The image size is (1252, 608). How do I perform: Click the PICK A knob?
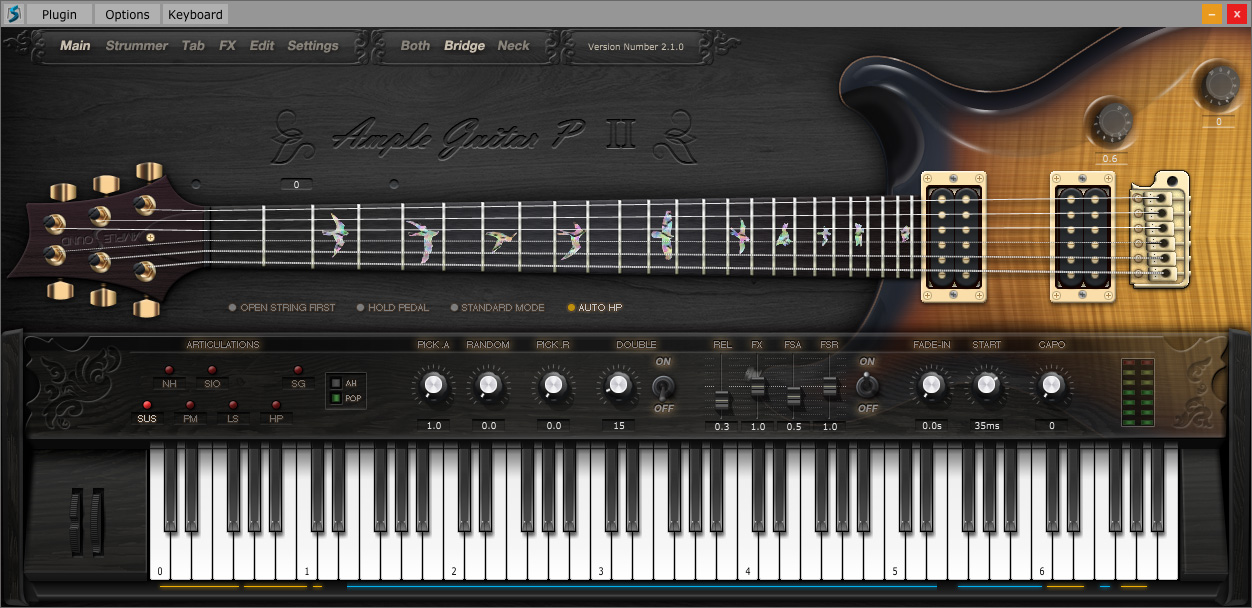[433, 385]
